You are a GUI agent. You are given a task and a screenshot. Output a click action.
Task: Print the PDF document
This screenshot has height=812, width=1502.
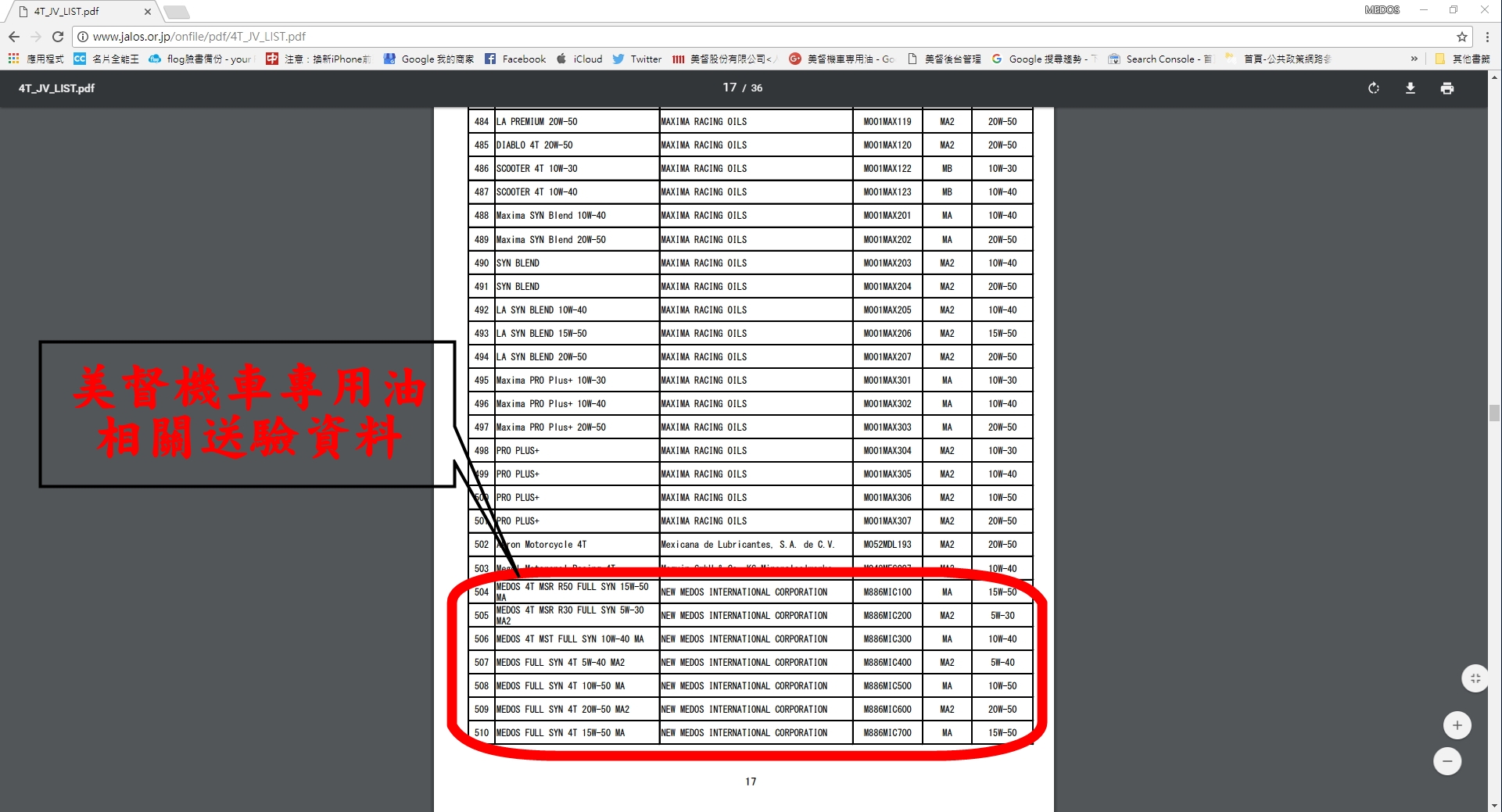click(x=1447, y=88)
